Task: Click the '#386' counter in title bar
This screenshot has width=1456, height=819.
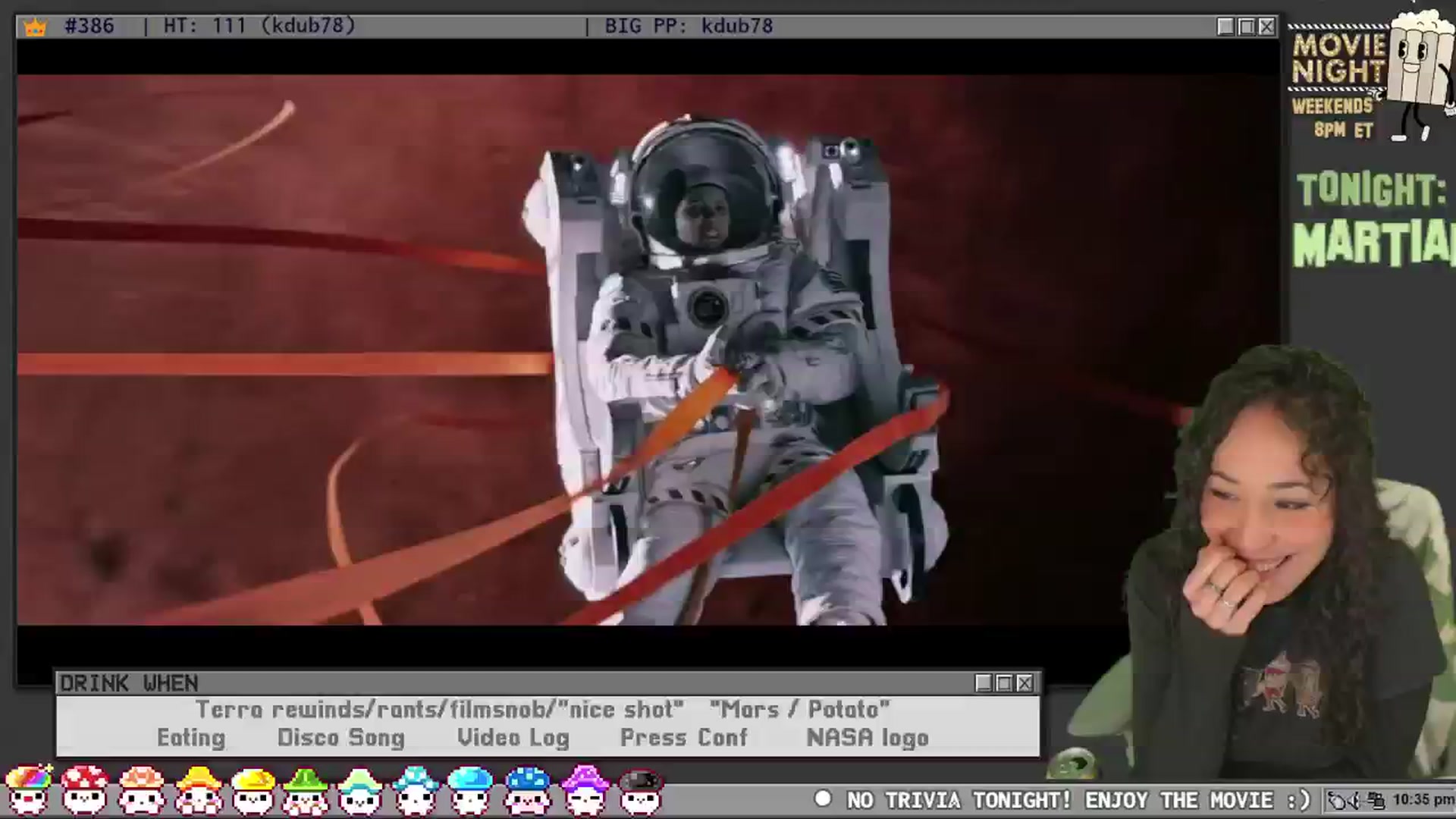Action: coord(89,26)
